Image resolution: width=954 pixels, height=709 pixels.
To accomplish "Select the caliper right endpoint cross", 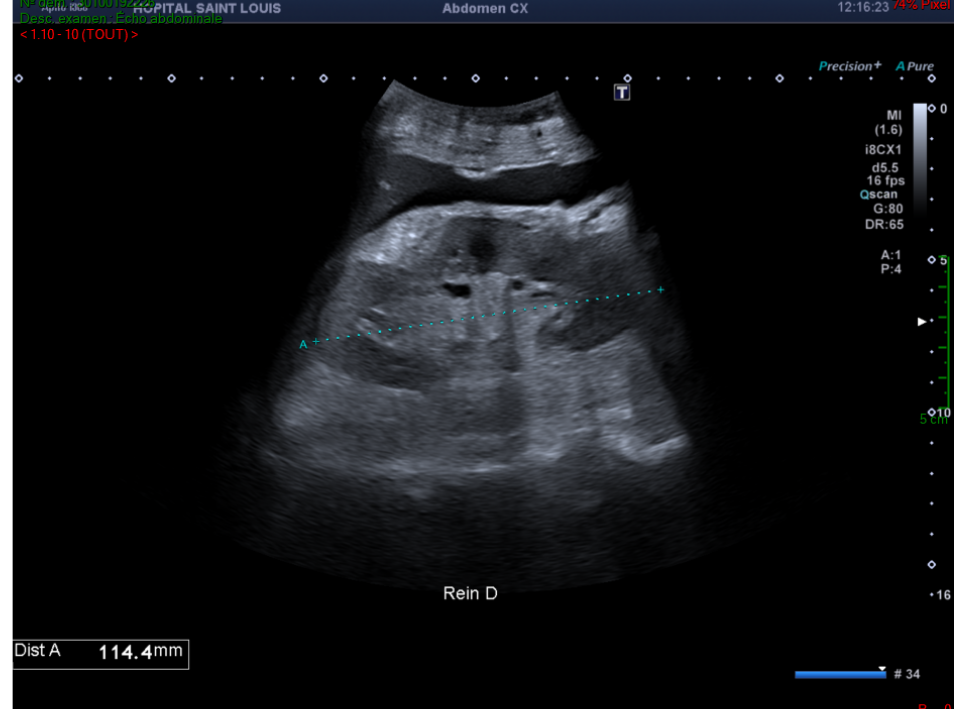I will pyautogui.click(x=660, y=290).
